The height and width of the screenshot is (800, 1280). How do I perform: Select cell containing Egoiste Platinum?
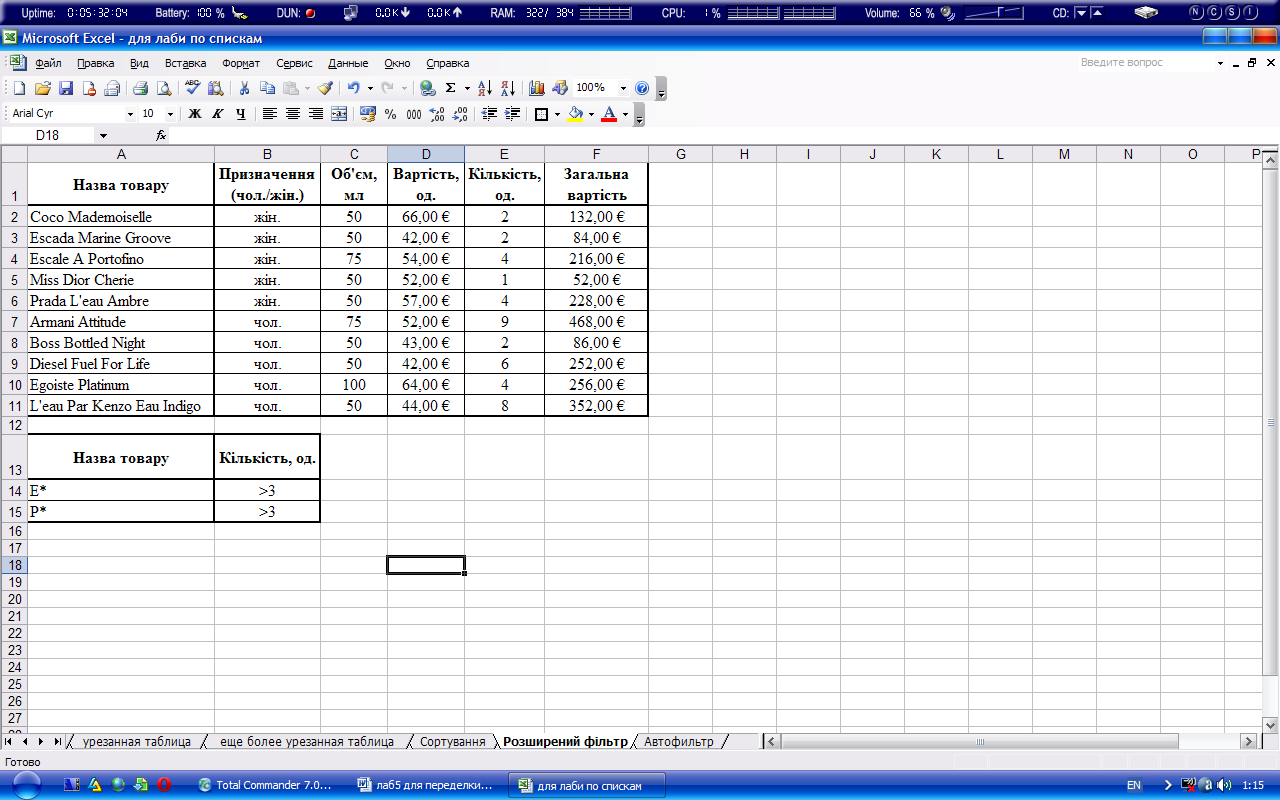click(121, 385)
